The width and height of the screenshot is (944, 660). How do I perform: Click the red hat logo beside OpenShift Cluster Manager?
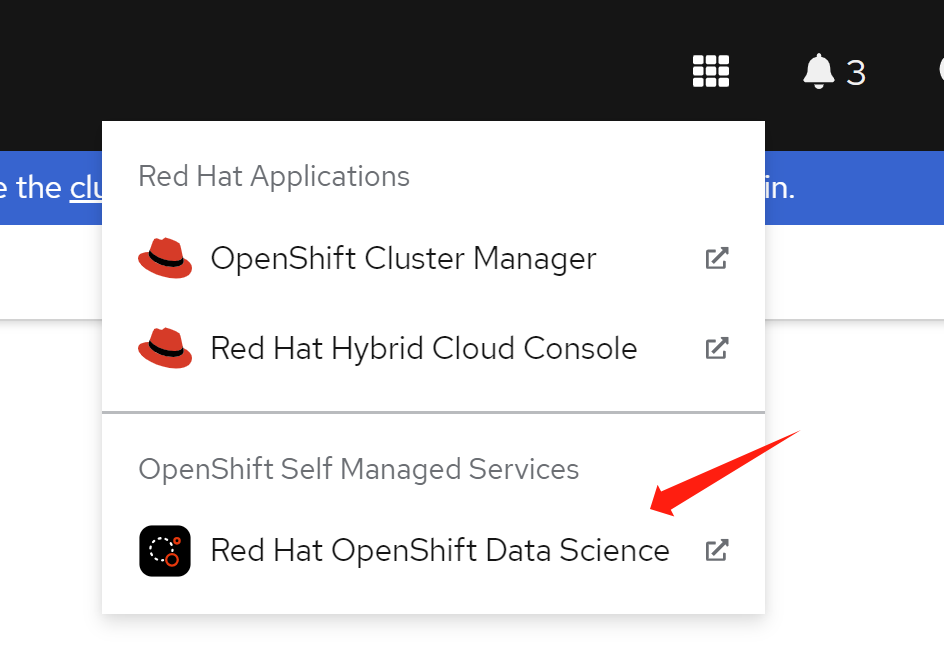(x=165, y=259)
